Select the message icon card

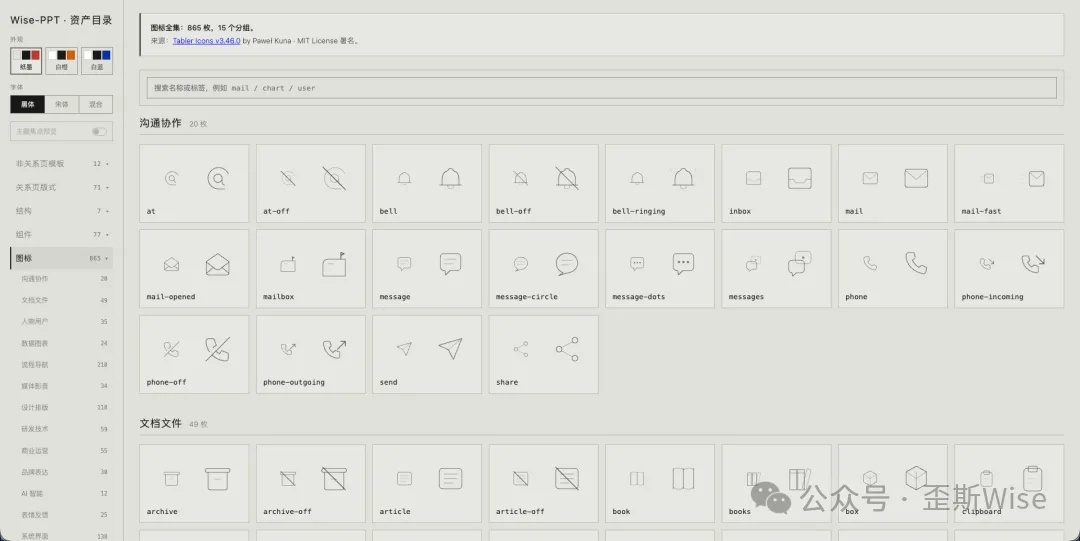(427, 269)
